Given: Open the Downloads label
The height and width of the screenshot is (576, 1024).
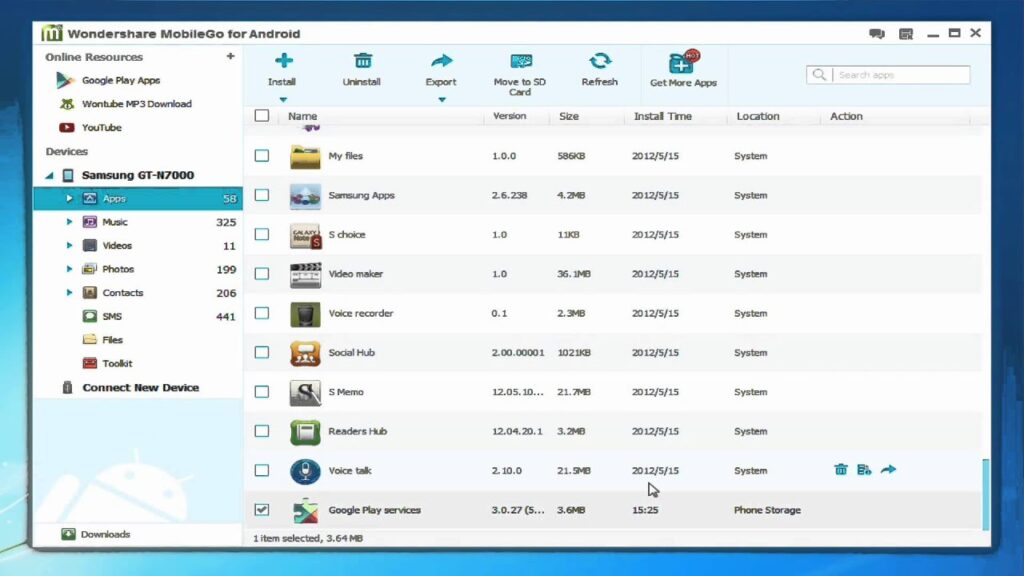Looking at the screenshot, I should pyautogui.click(x=105, y=534).
